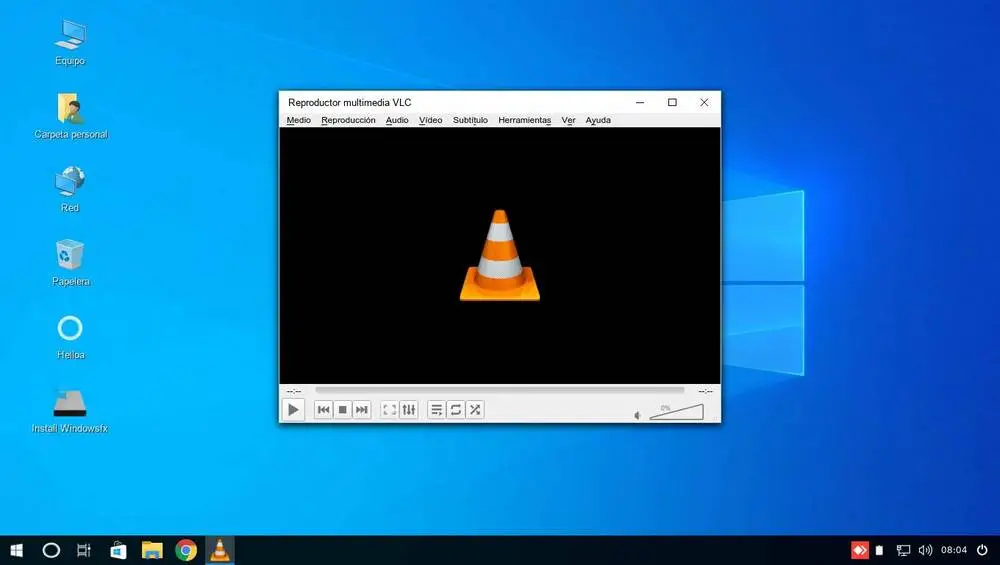This screenshot has width=1000, height=565.
Task: Open the Ayuda menu
Action: [x=598, y=120]
